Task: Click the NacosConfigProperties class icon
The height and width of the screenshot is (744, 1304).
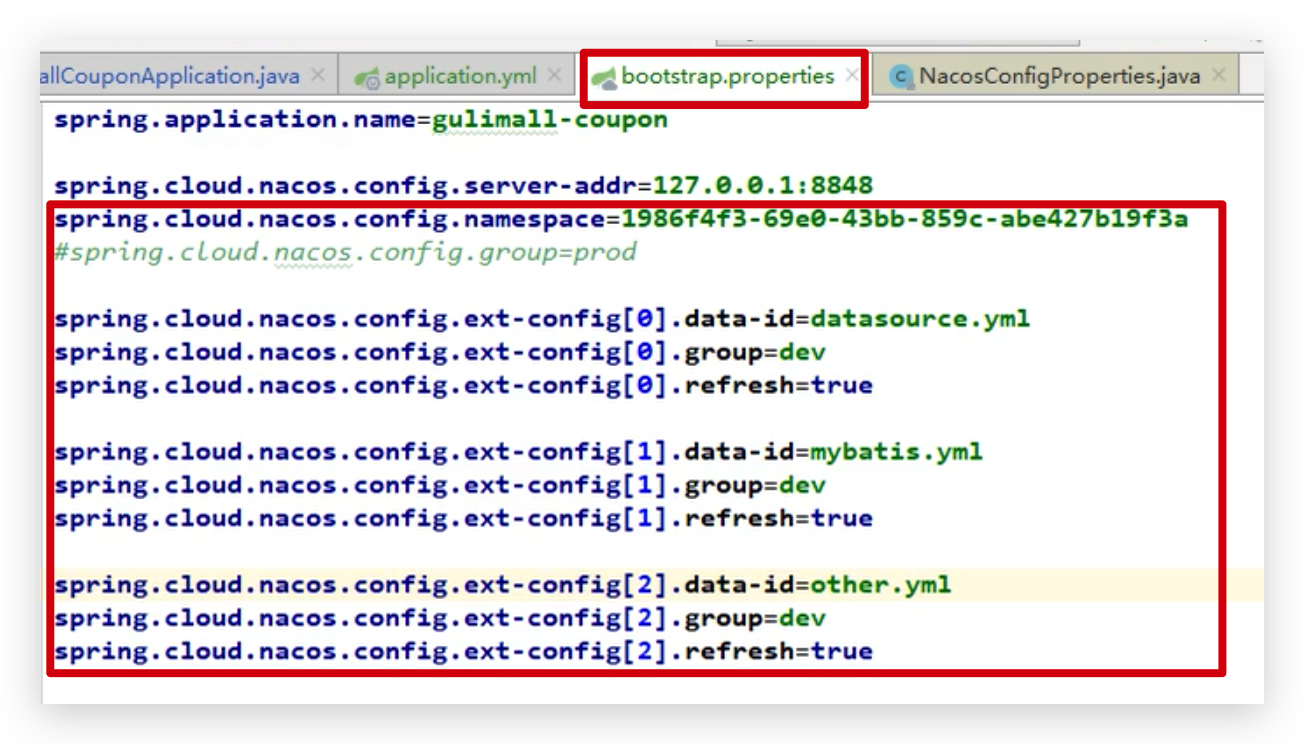Action: point(902,78)
